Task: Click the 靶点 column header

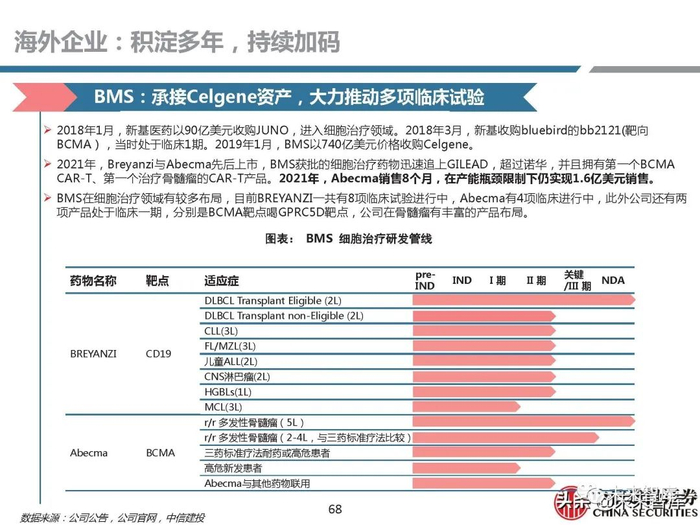Action: (x=157, y=281)
